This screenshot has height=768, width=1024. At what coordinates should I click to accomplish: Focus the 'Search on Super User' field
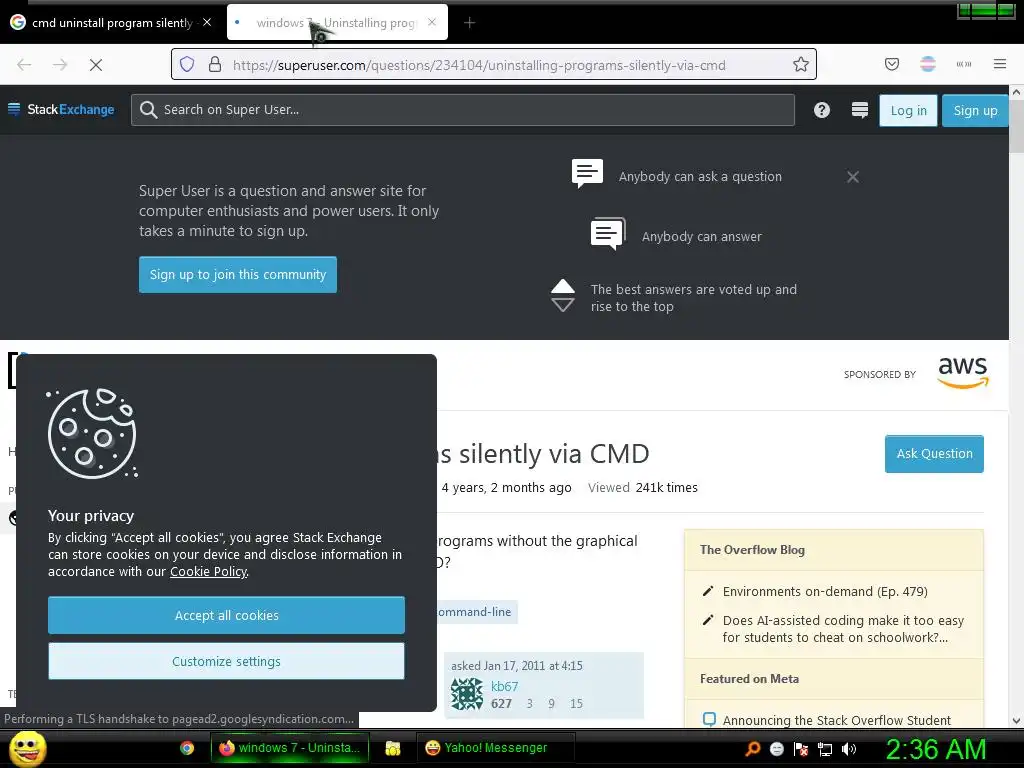(463, 110)
